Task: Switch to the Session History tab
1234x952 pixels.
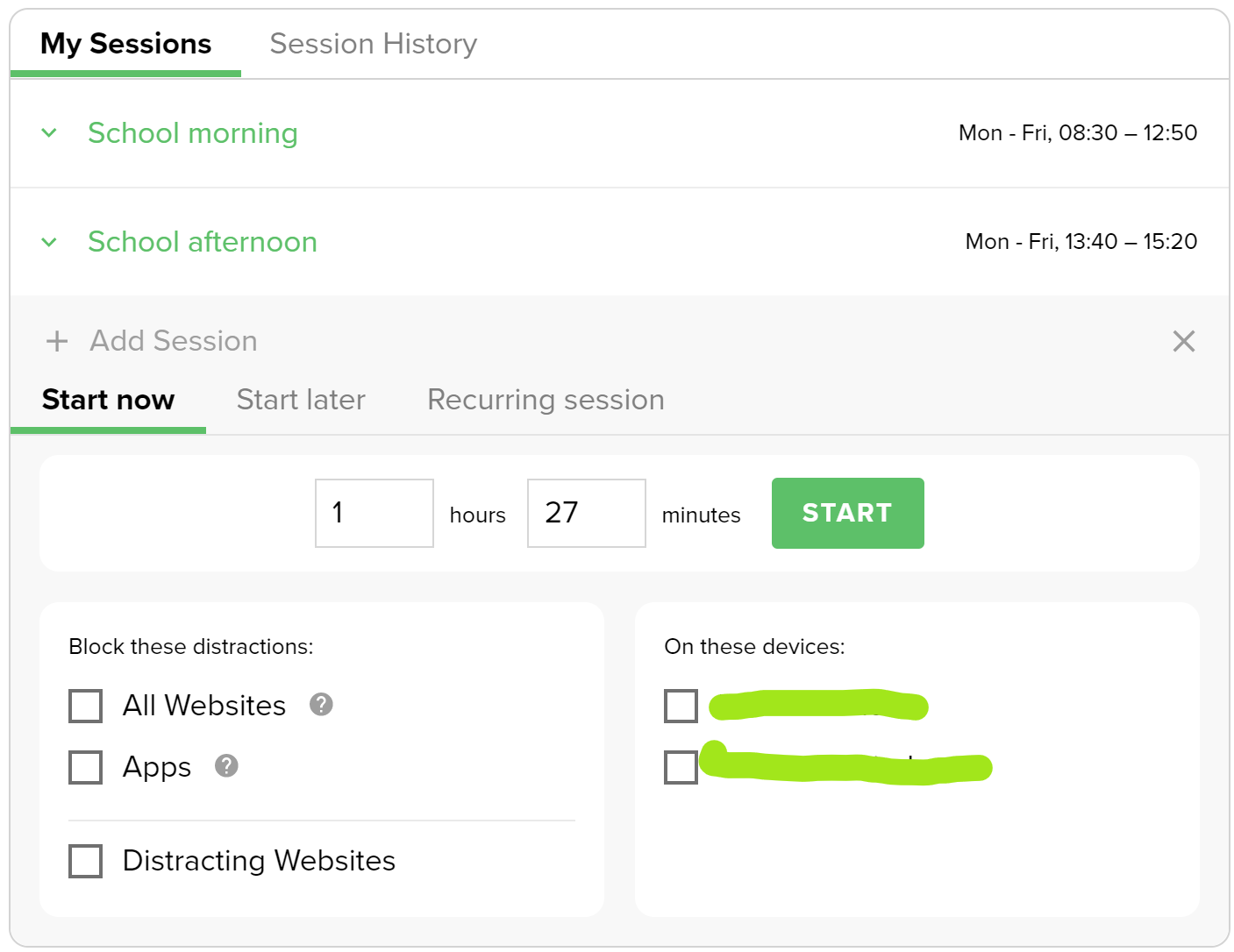Action: pos(373,44)
